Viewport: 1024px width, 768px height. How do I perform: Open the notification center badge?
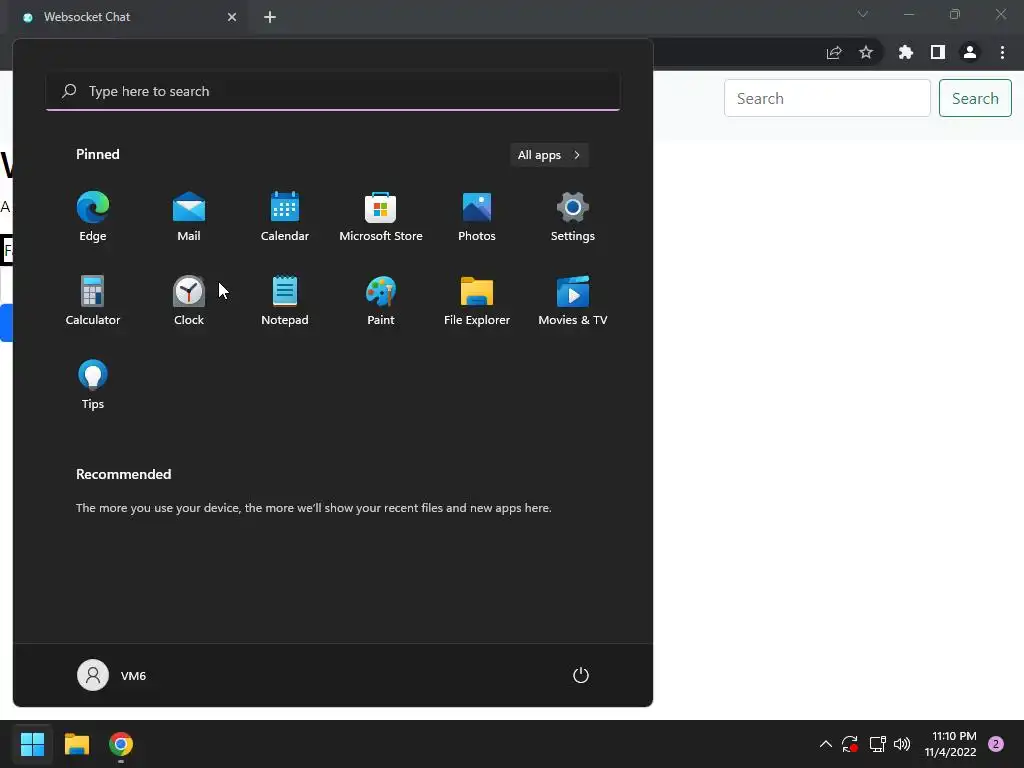point(996,744)
